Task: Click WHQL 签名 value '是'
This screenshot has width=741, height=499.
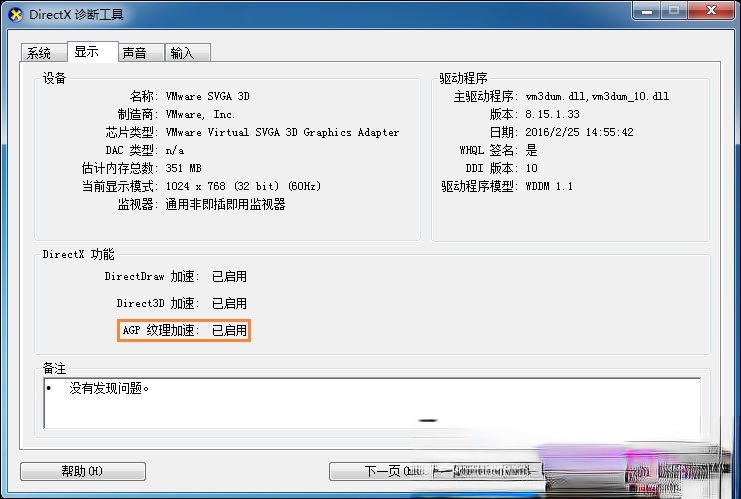Action: point(532,150)
